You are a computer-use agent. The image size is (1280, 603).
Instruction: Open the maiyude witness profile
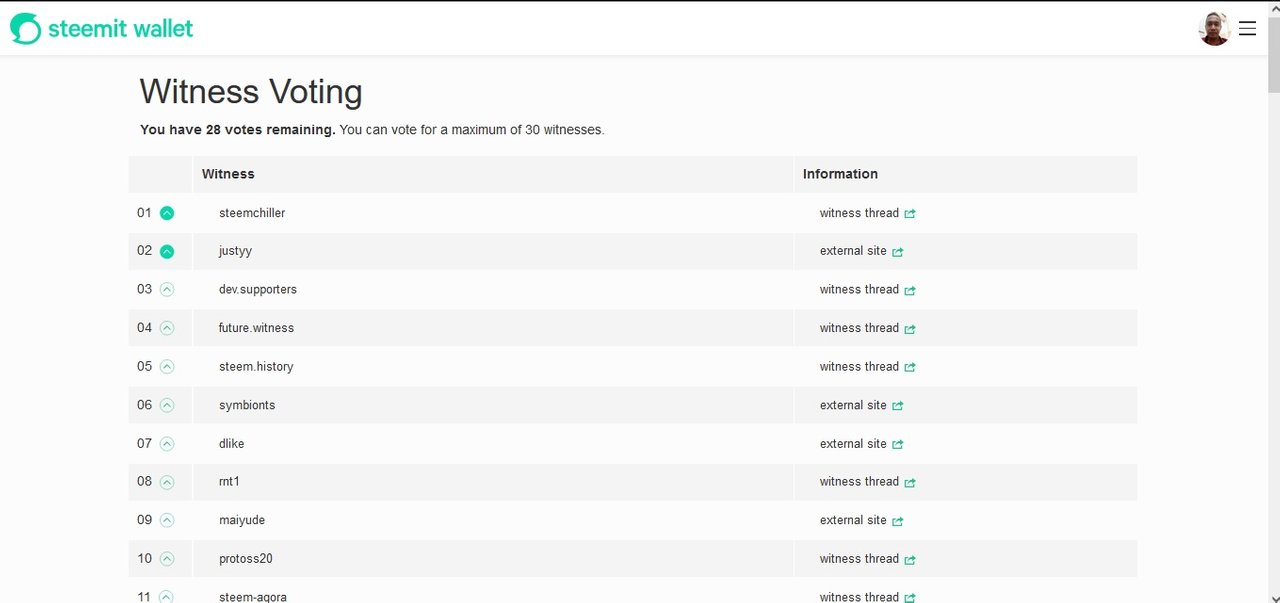[242, 520]
